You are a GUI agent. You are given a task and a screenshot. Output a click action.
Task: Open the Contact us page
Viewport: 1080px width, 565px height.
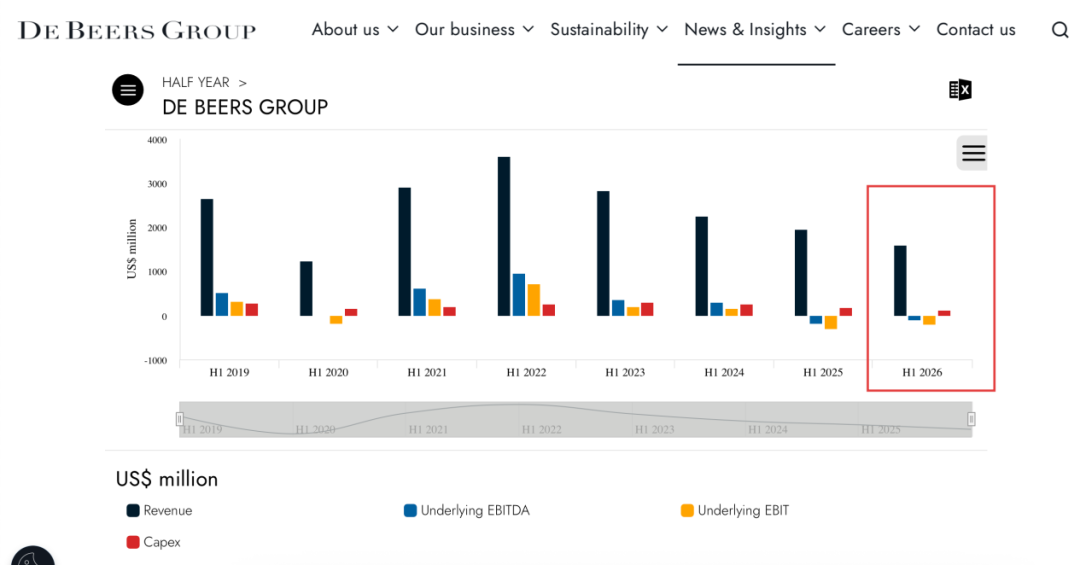point(976,30)
